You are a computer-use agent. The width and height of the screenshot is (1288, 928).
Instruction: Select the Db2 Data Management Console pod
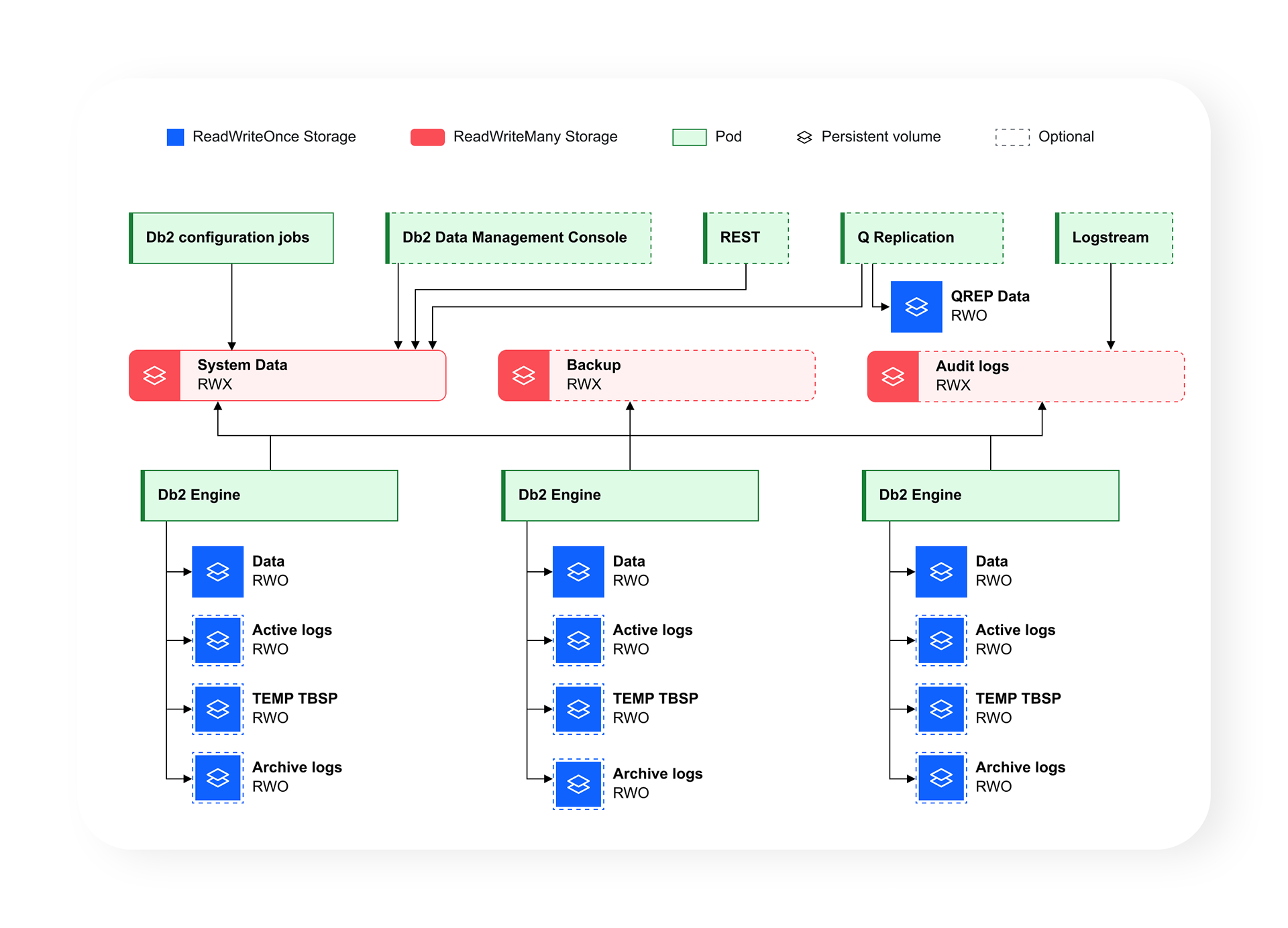518,238
